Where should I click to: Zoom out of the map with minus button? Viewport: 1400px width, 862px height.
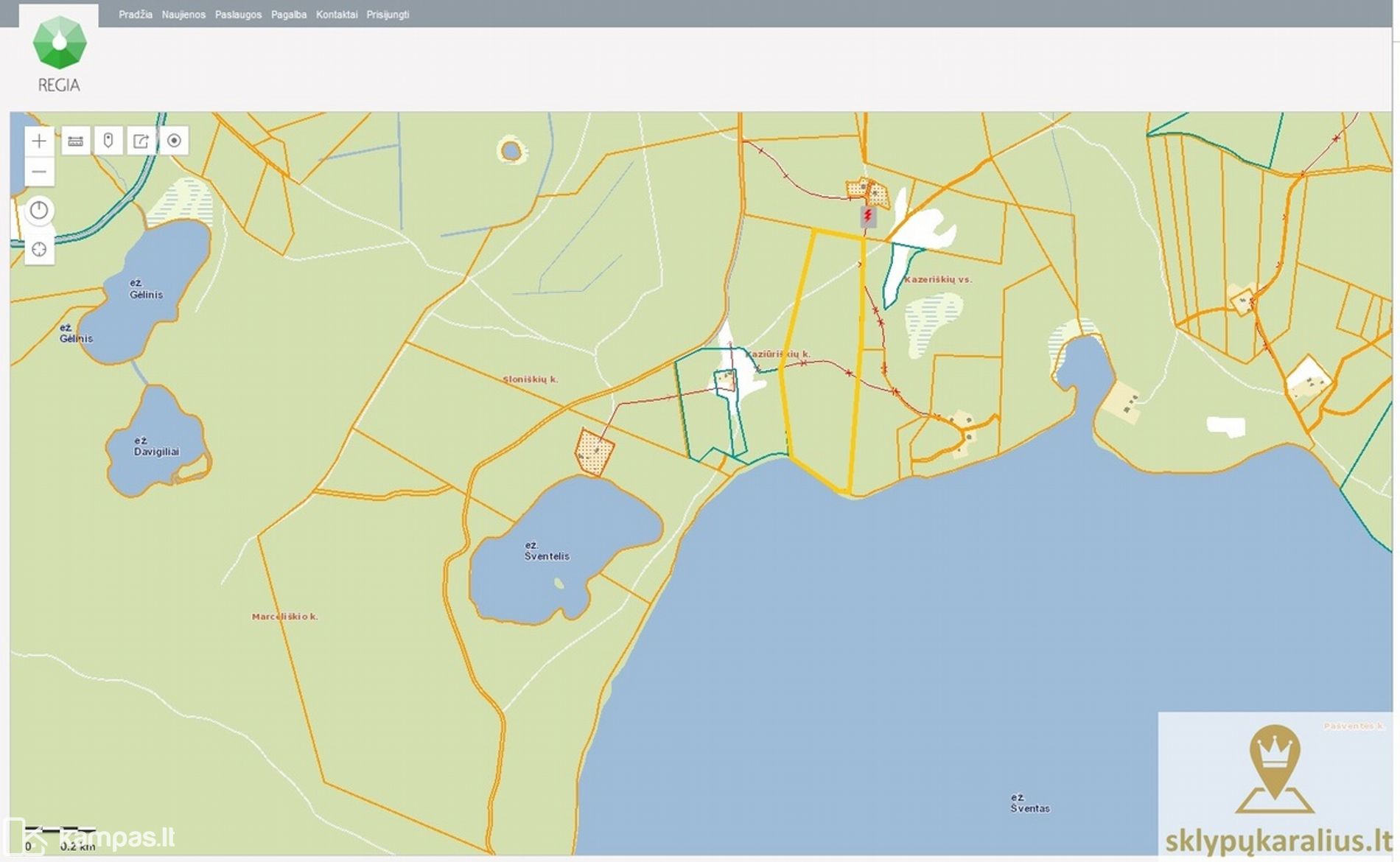(x=39, y=172)
